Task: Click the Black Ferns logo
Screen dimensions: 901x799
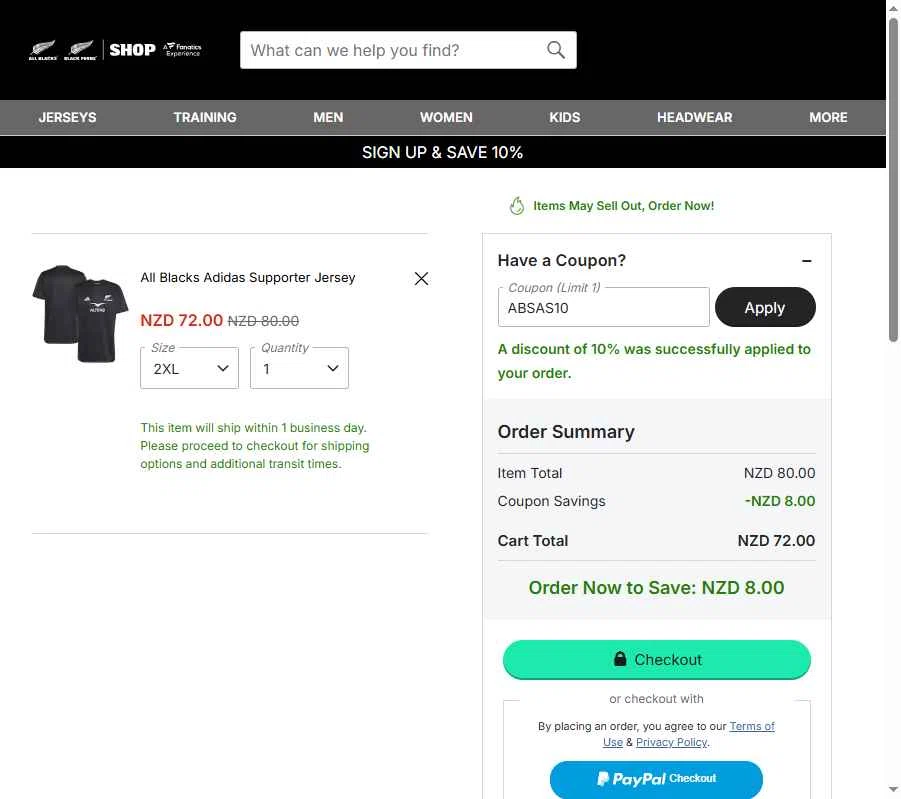Action: [x=80, y=50]
